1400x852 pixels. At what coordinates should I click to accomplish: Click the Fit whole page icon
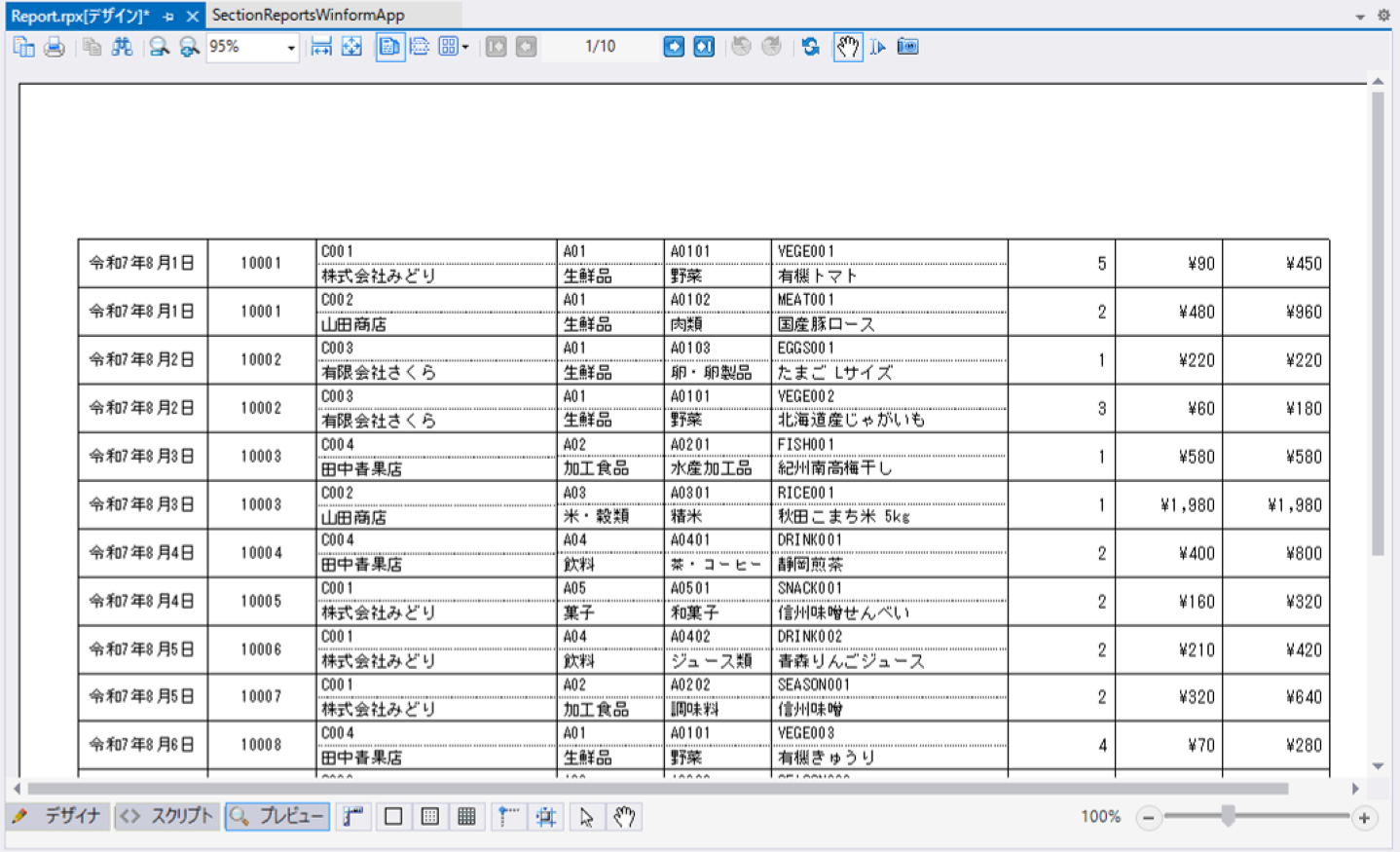(351, 47)
